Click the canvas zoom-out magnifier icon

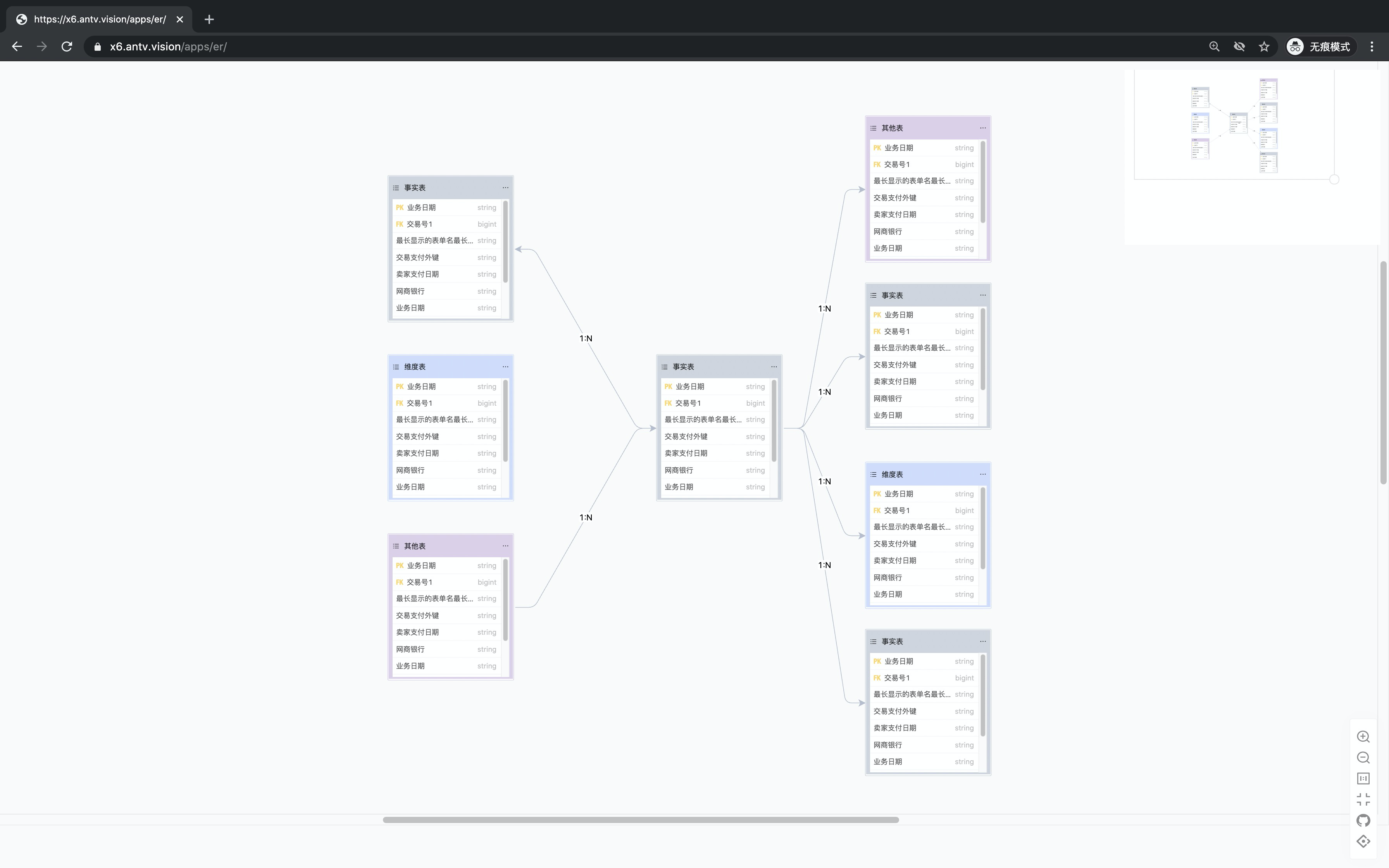[1363, 758]
